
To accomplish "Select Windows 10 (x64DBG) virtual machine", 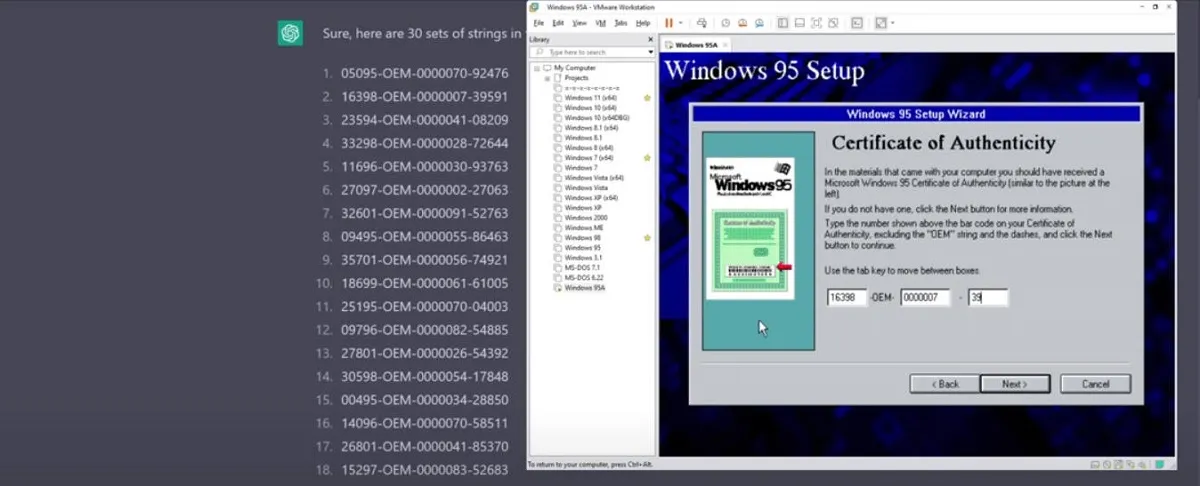I will click(596, 118).
